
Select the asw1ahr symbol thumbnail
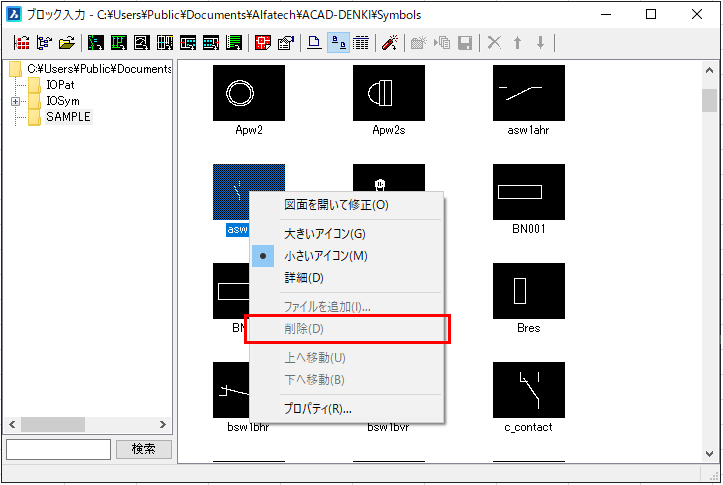(529, 93)
